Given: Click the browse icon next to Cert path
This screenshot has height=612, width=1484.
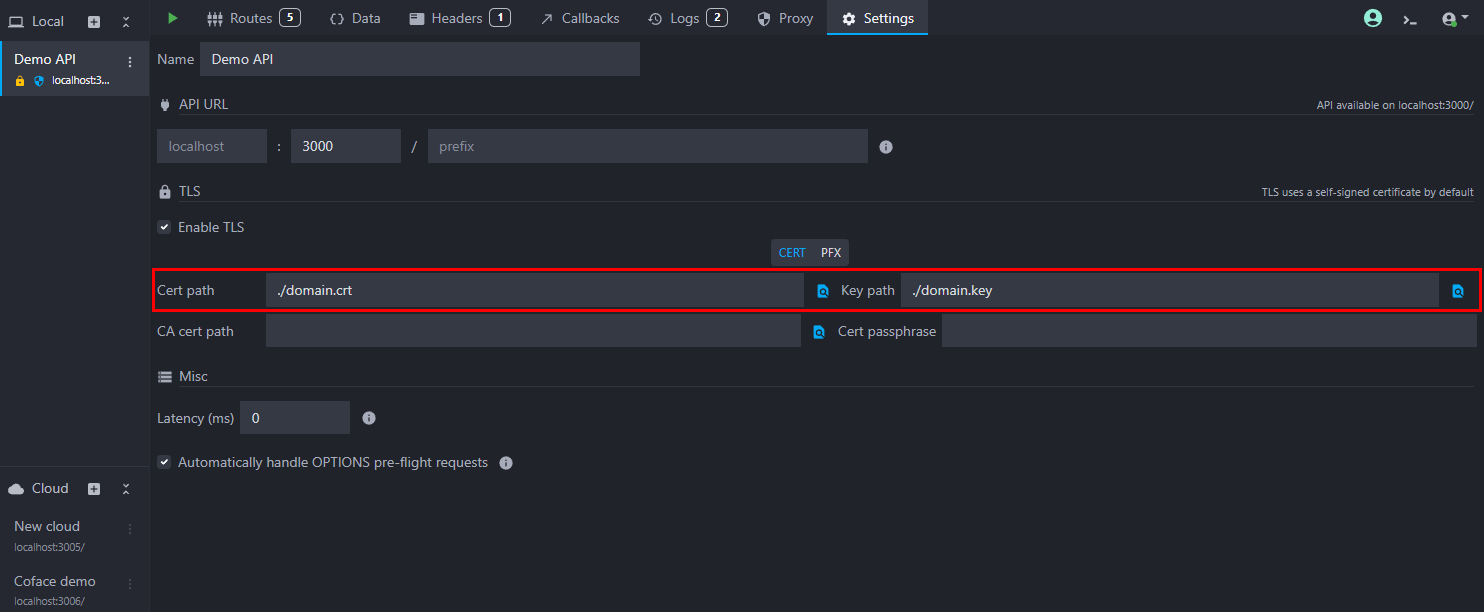Looking at the screenshot, I should [x=823, y=291].
